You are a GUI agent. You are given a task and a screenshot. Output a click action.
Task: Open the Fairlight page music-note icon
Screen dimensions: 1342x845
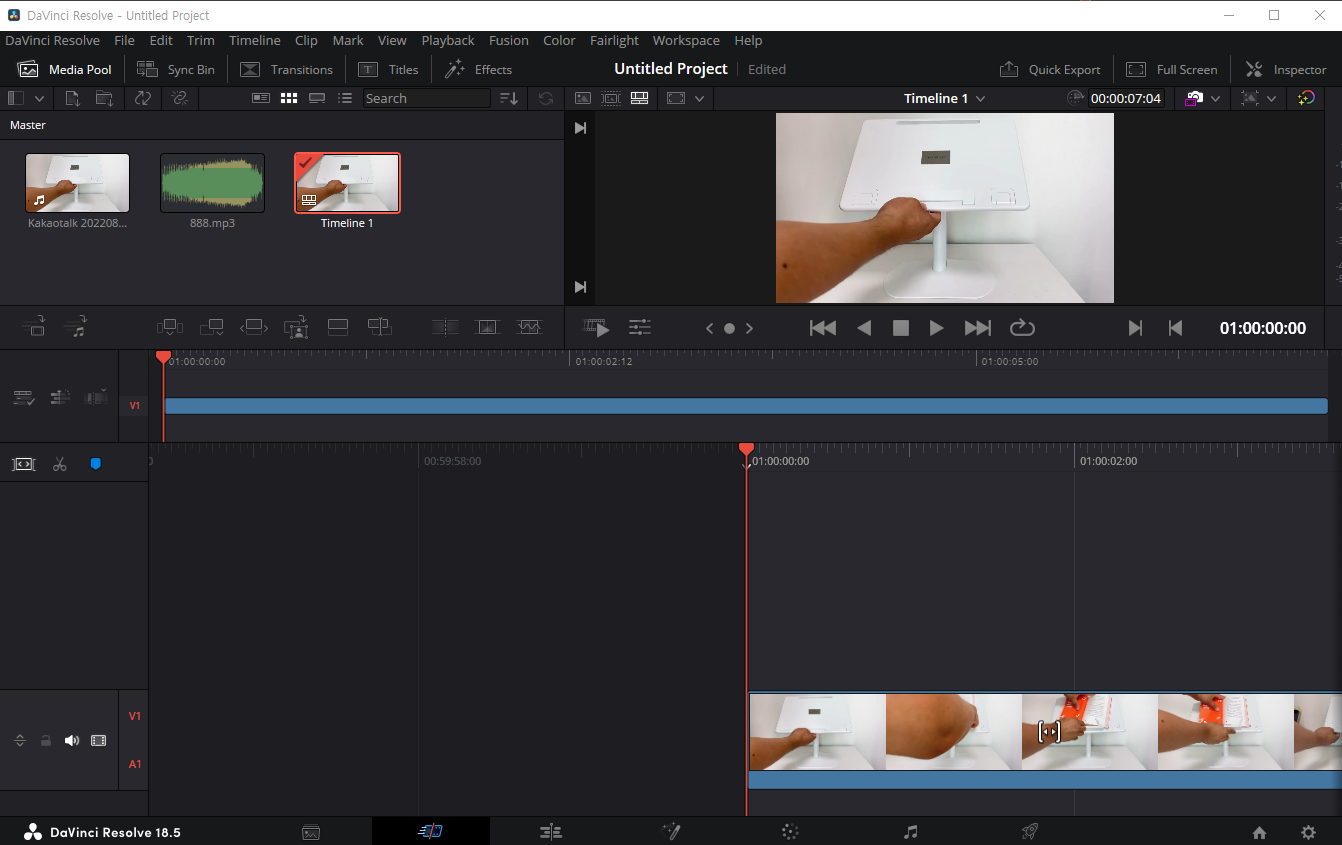click(x=910, y=831)
